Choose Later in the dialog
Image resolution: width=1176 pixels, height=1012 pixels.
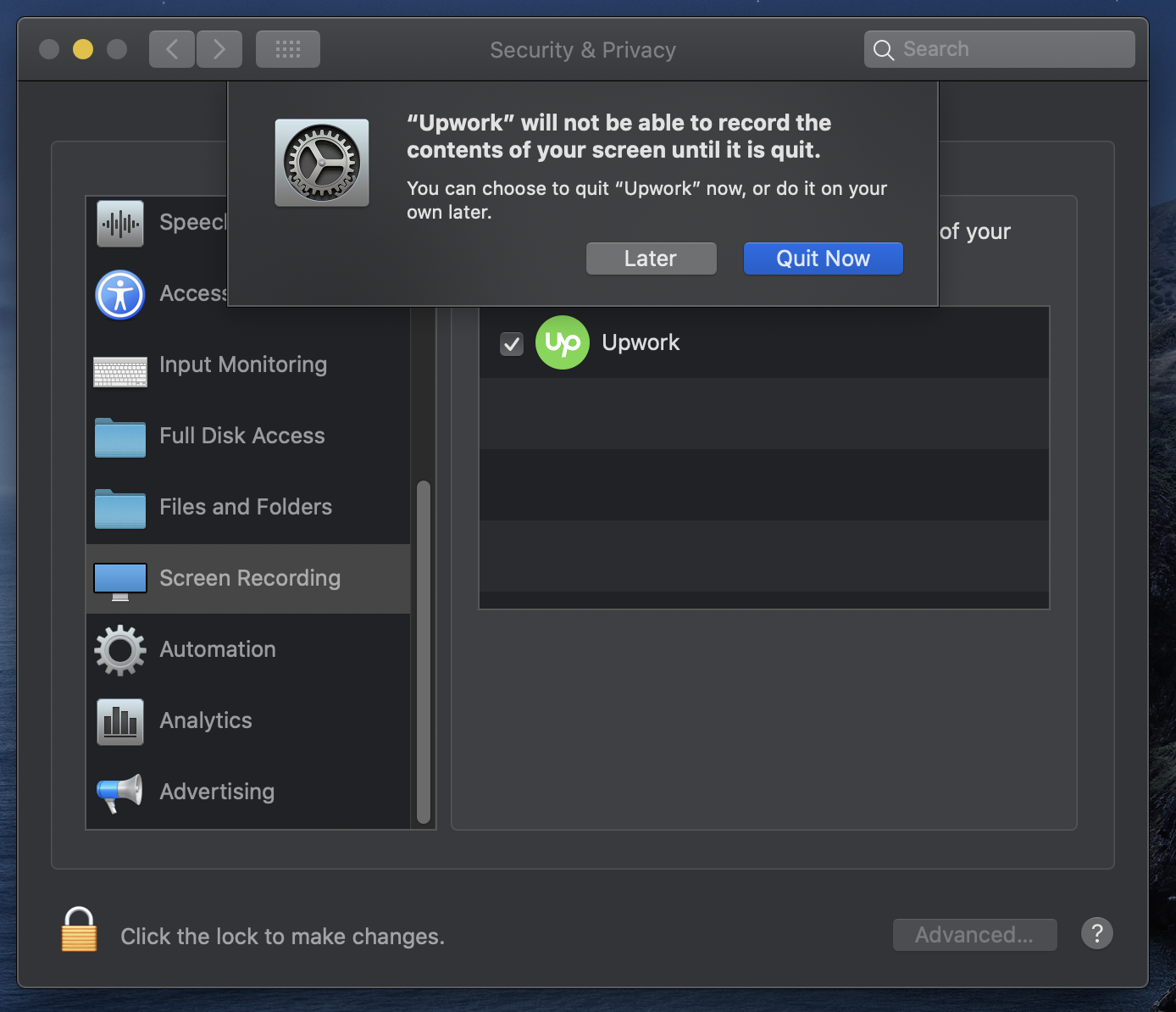point(651,259)
